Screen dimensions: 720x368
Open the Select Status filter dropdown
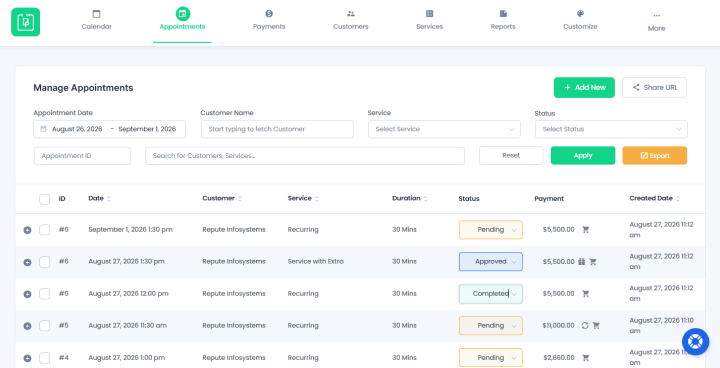click(x=611, y=129)
